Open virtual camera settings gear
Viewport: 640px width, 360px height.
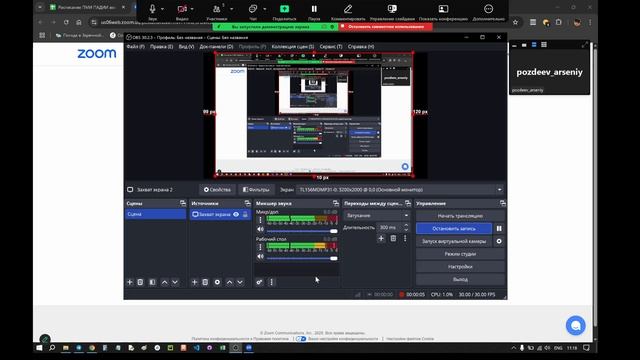click(499, 241)
